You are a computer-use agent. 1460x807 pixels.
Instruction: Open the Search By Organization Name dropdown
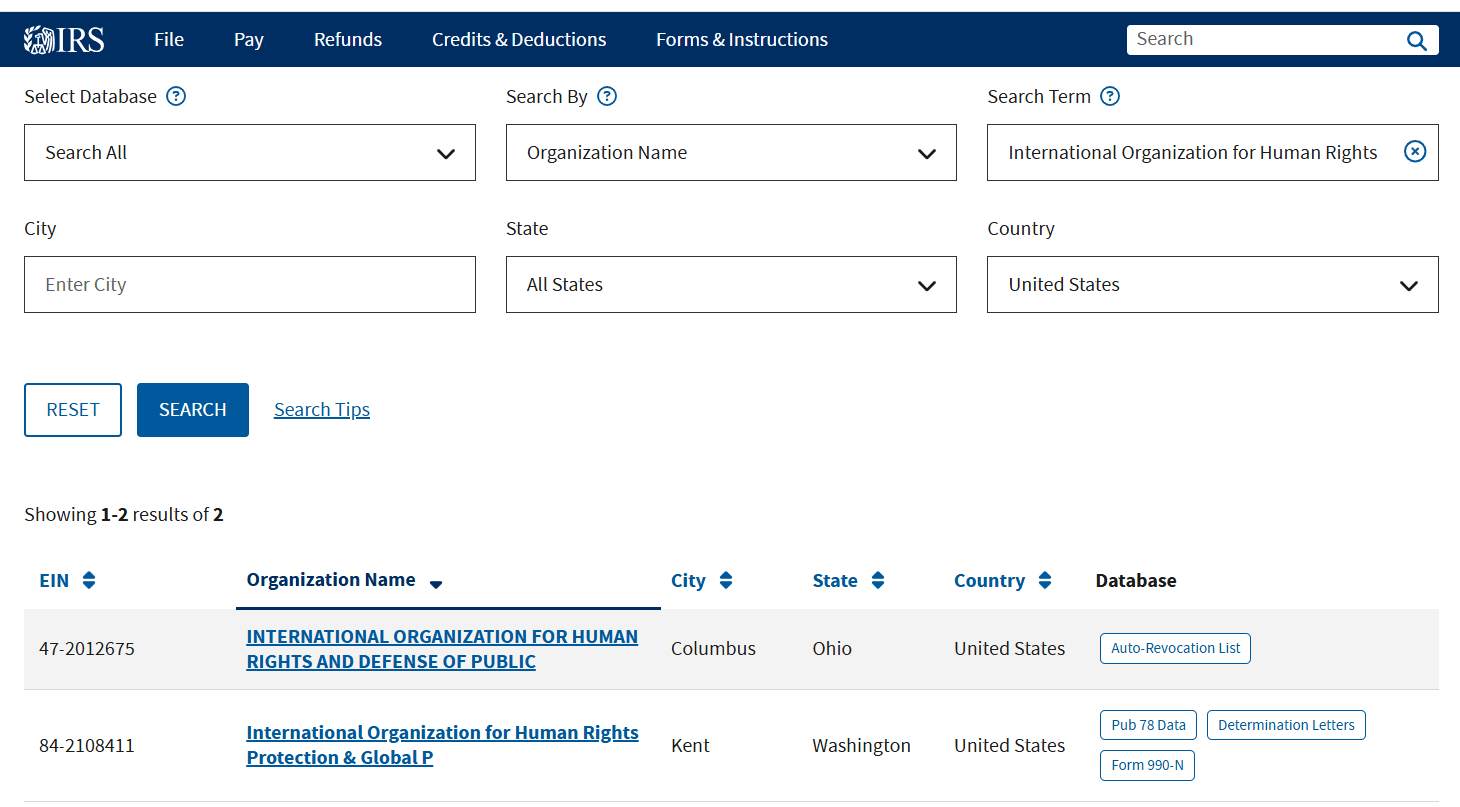click(731, 153)
